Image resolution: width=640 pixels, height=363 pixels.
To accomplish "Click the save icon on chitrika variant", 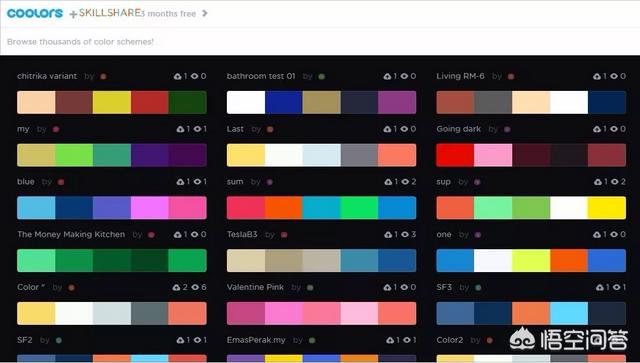I will 178,76.
